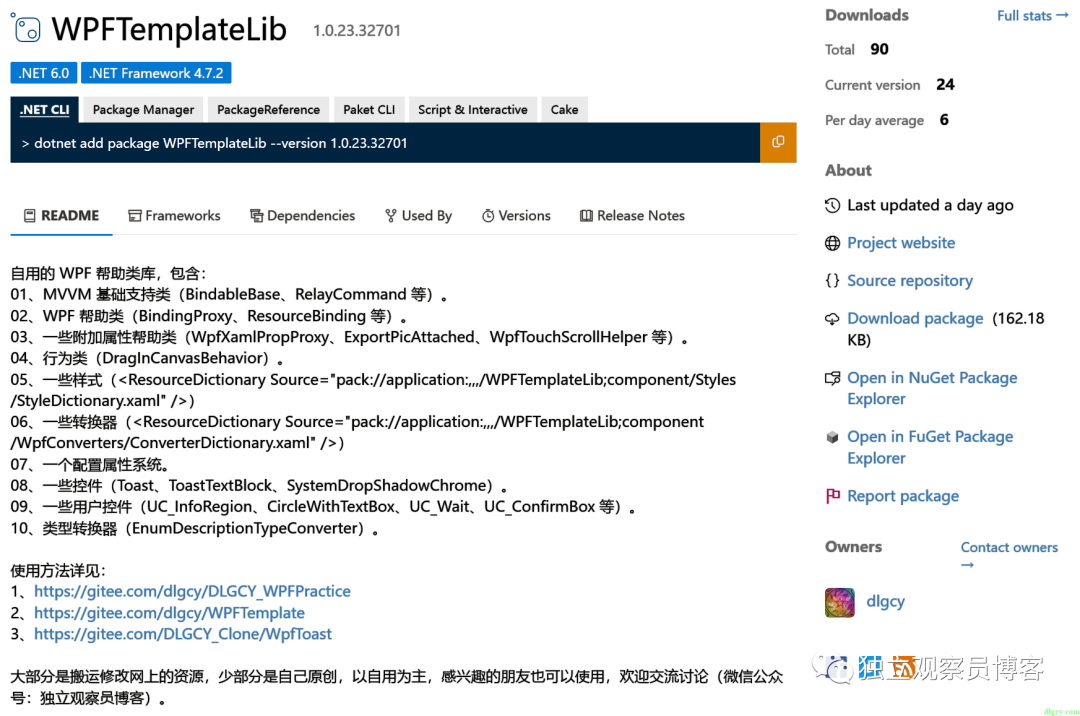Click the globe icon beside Project website
The height and width of the screenshot is (716, 1080).
[x=832, y=243]
